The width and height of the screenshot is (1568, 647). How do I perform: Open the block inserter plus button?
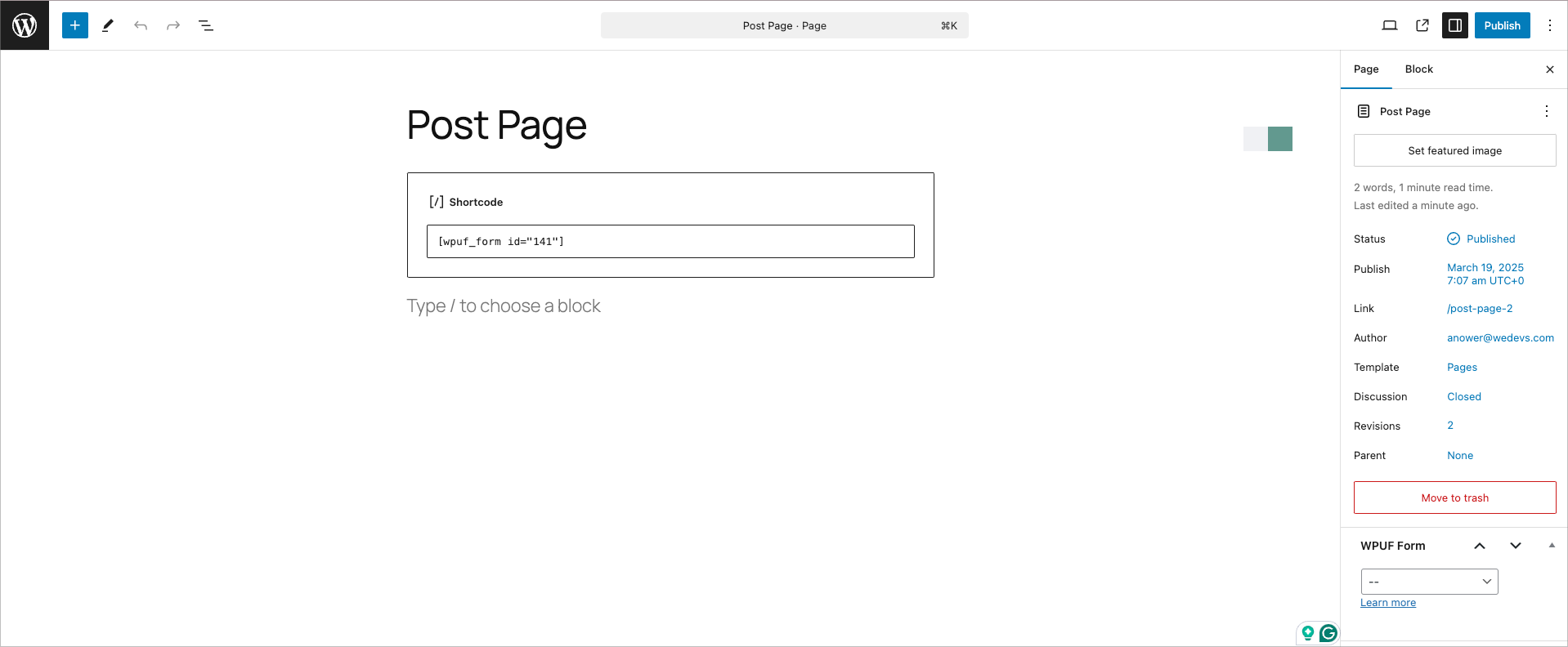(74, 25)
